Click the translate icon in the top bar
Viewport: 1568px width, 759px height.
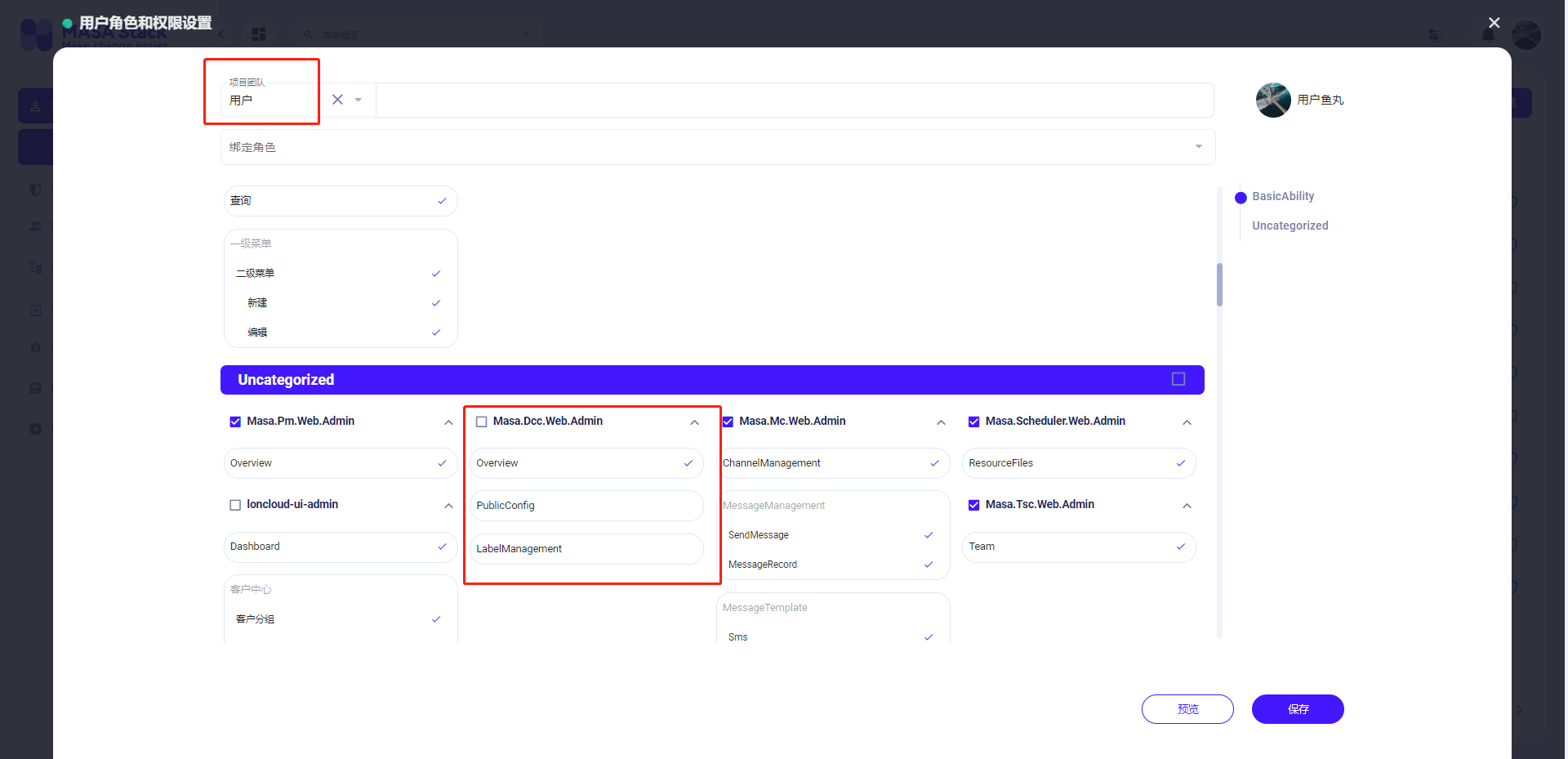1435,36
